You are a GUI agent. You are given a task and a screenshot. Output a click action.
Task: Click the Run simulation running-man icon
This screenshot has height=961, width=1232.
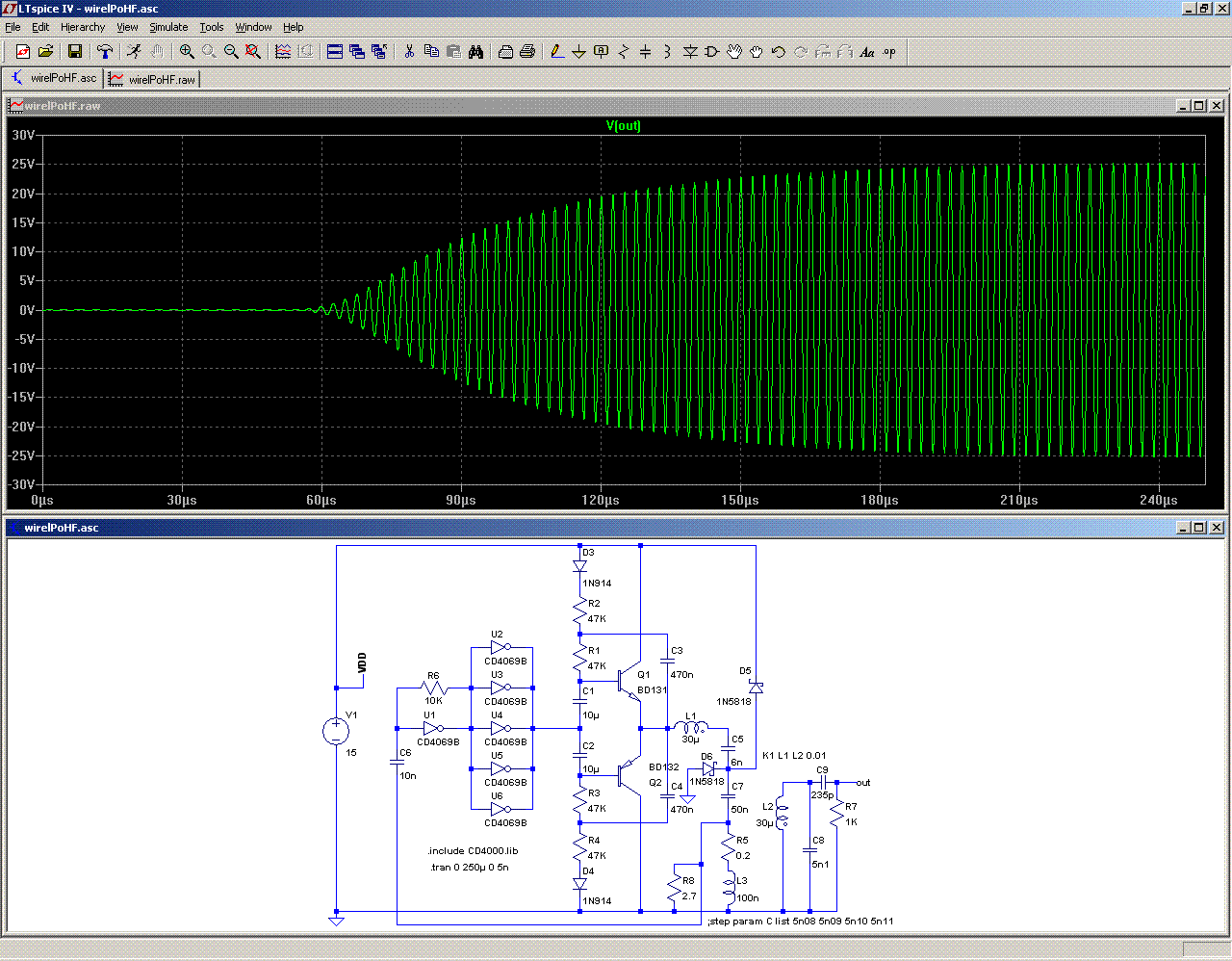coord(134,52)
